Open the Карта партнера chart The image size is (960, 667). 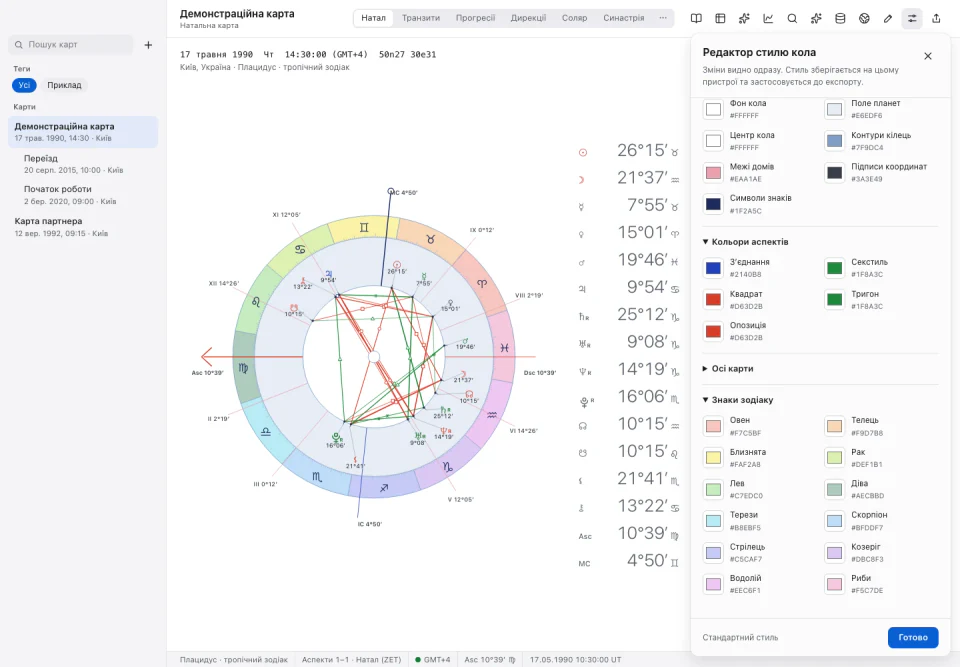tap(83, 227)
